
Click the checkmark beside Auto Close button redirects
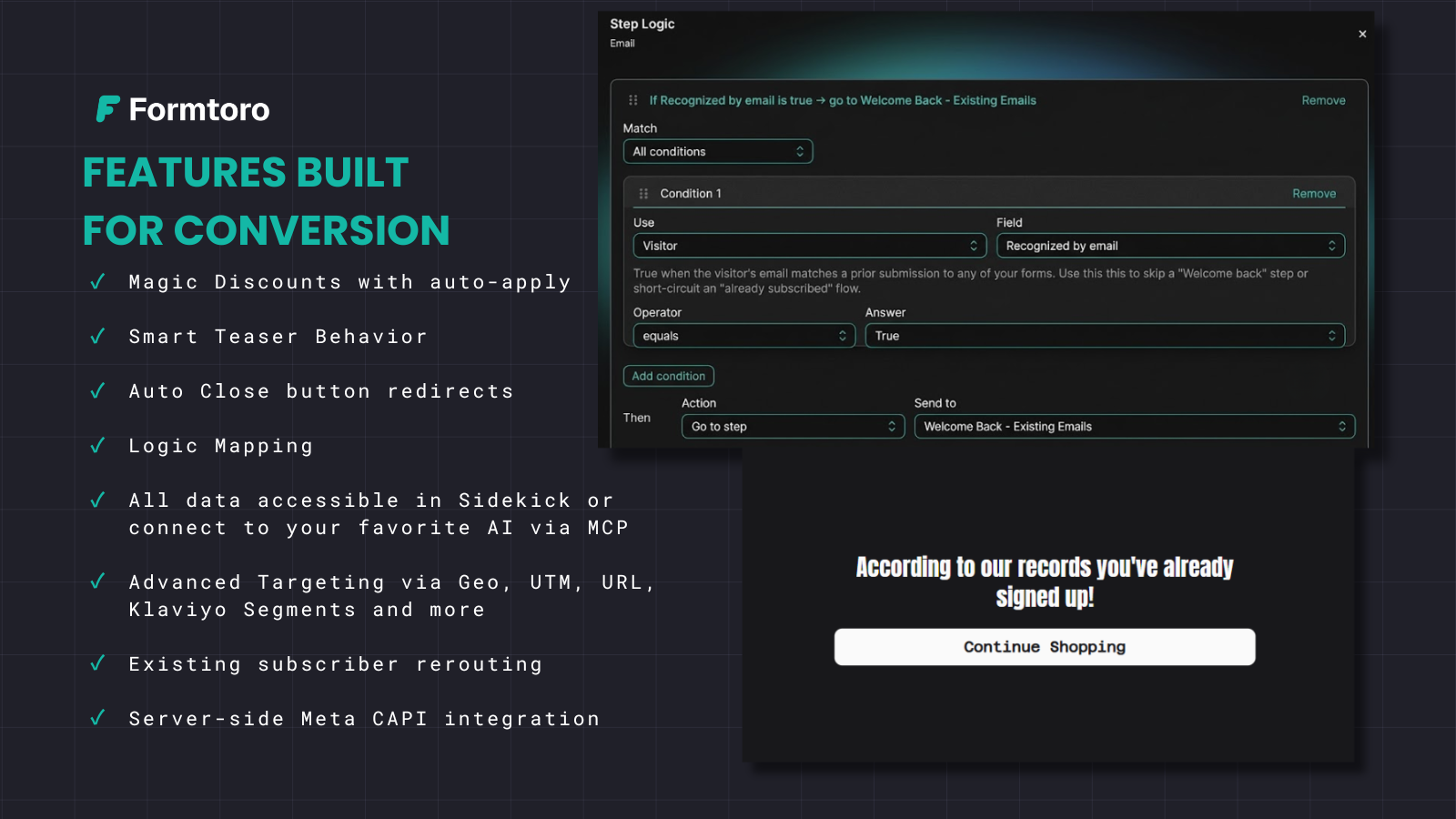[97, 391]
